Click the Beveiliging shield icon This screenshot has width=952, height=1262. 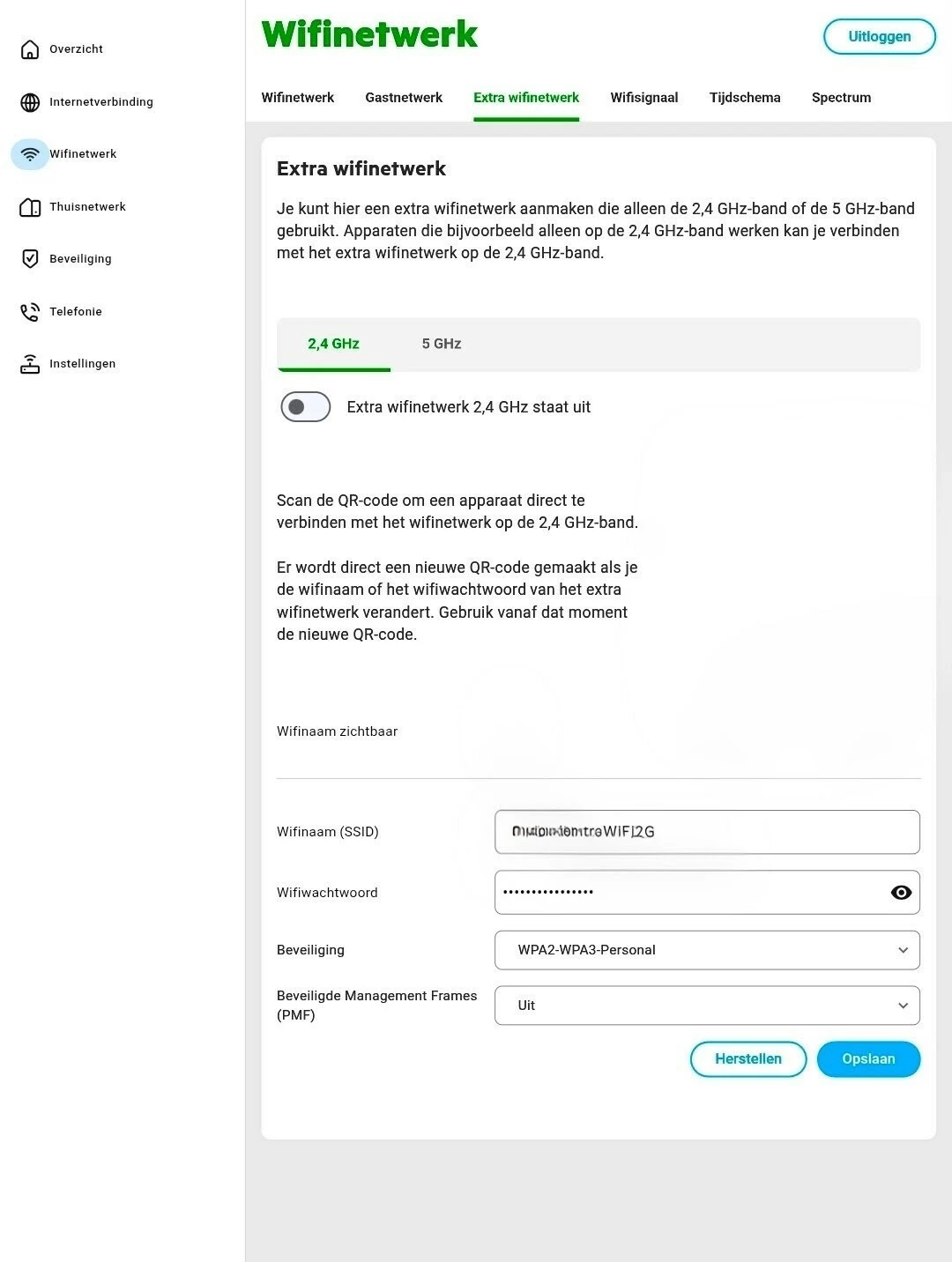pyautogui.click(x=30, y=259)
